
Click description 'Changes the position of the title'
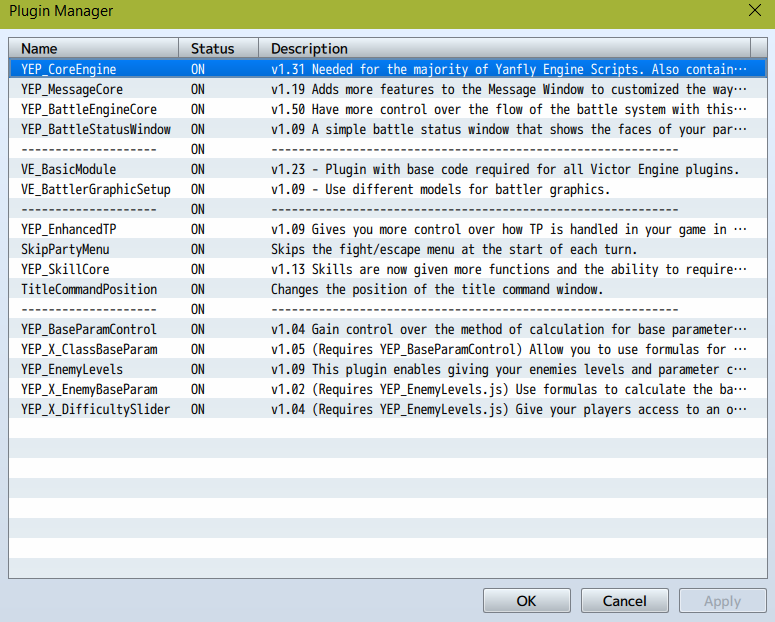pyautogui.click(x=437, y=290)
